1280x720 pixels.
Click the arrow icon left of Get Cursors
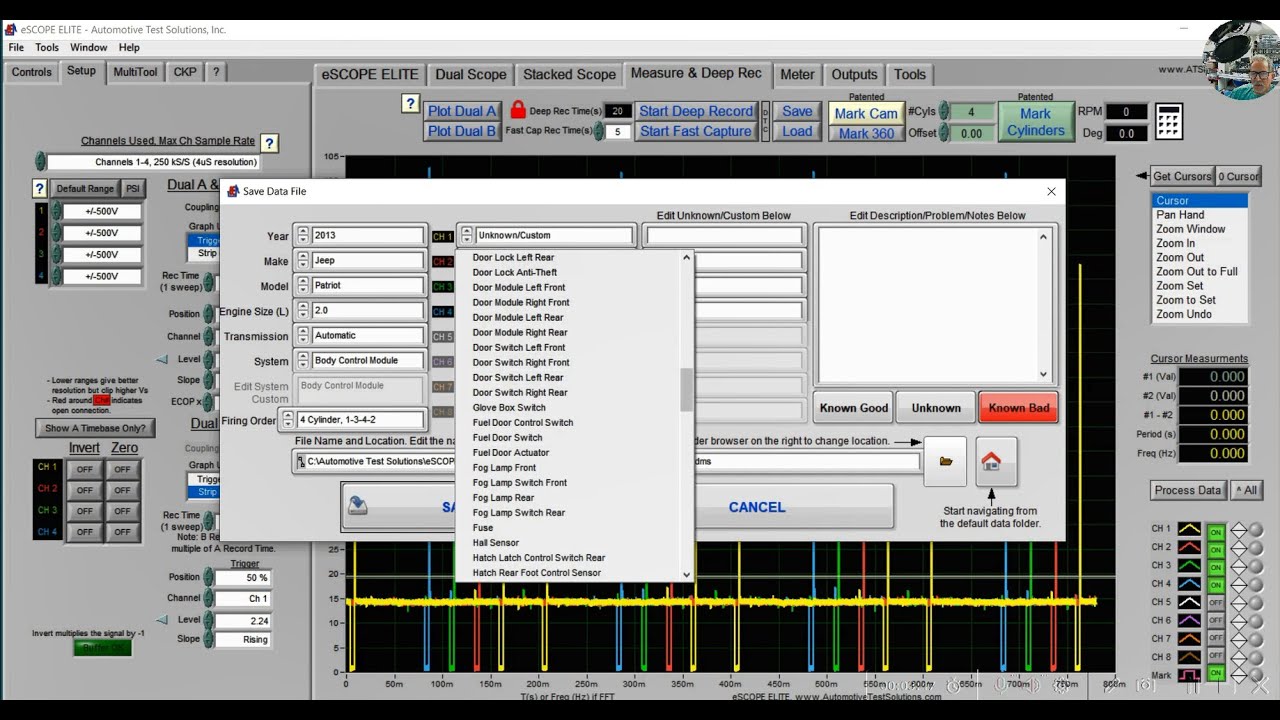(x=1142, y=176)
